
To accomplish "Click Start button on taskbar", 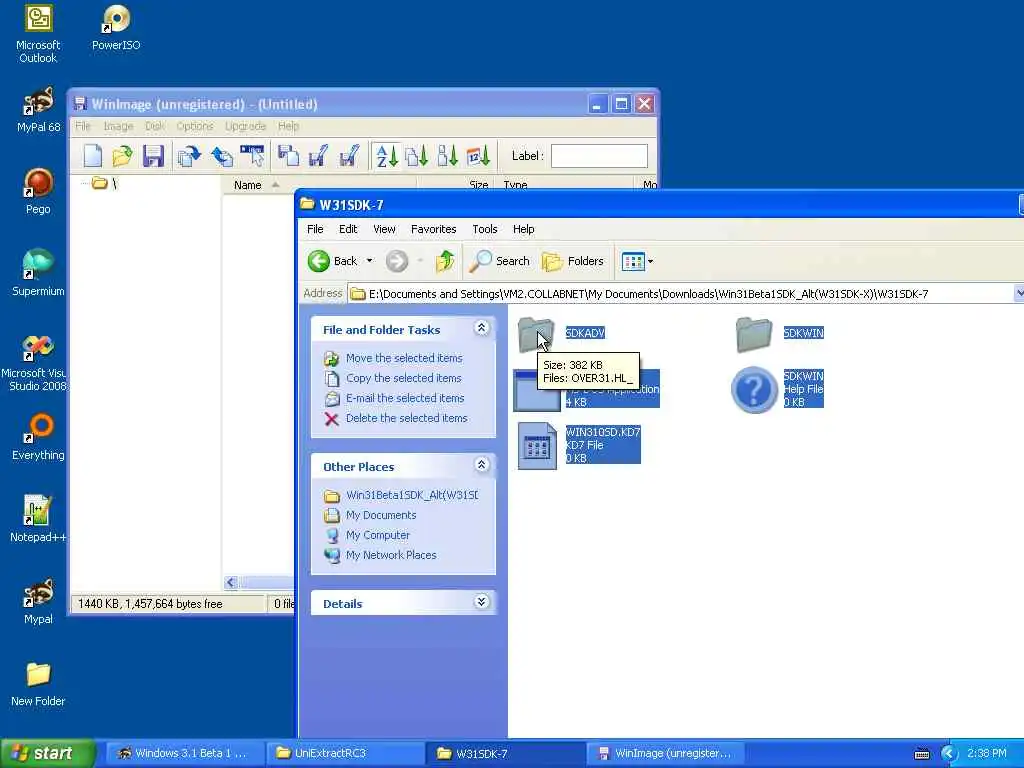I will [x=48, y=753].
